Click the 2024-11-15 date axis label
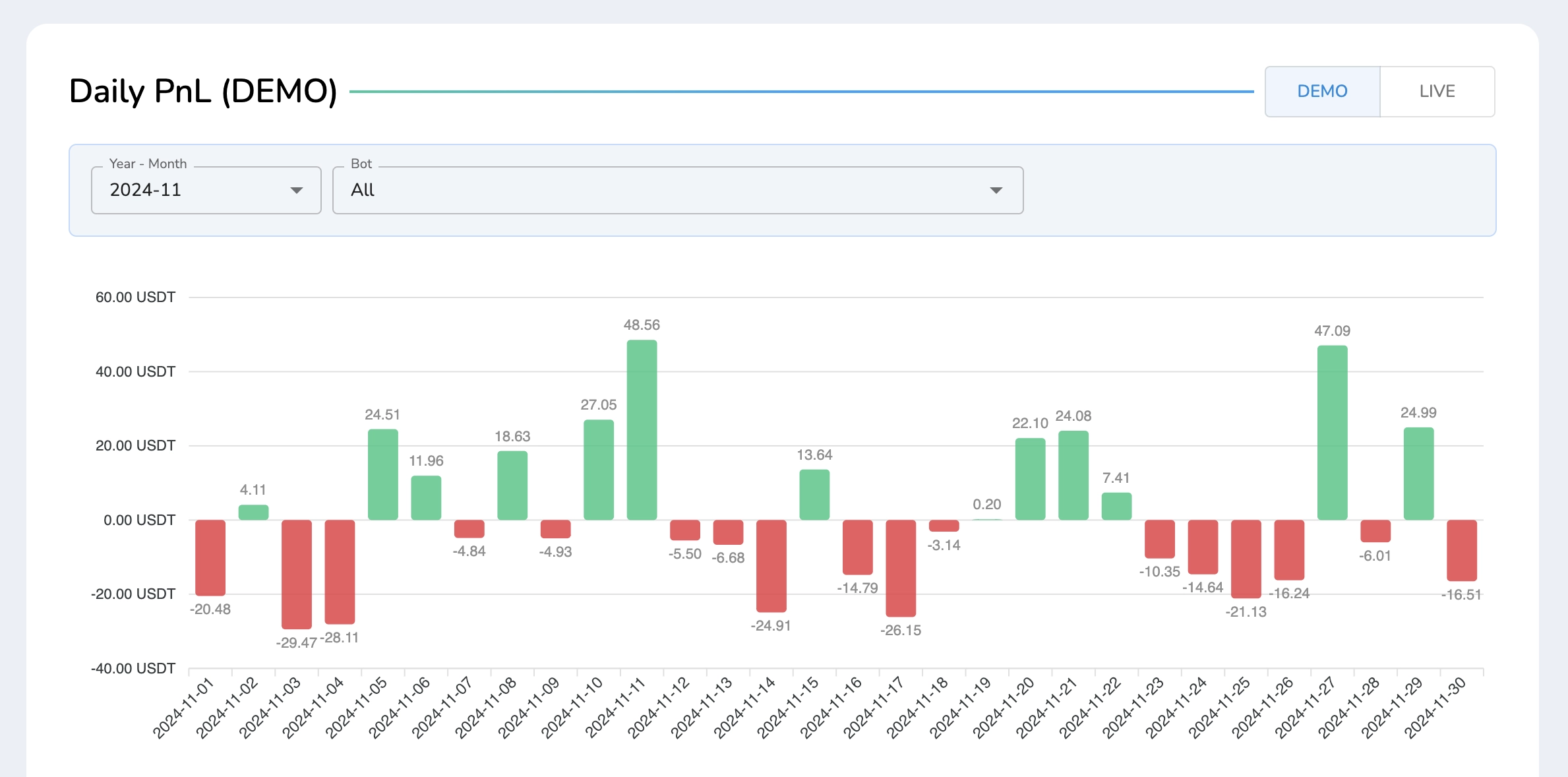The height and width of the screenshot is (777, 1568). [788, 708]
